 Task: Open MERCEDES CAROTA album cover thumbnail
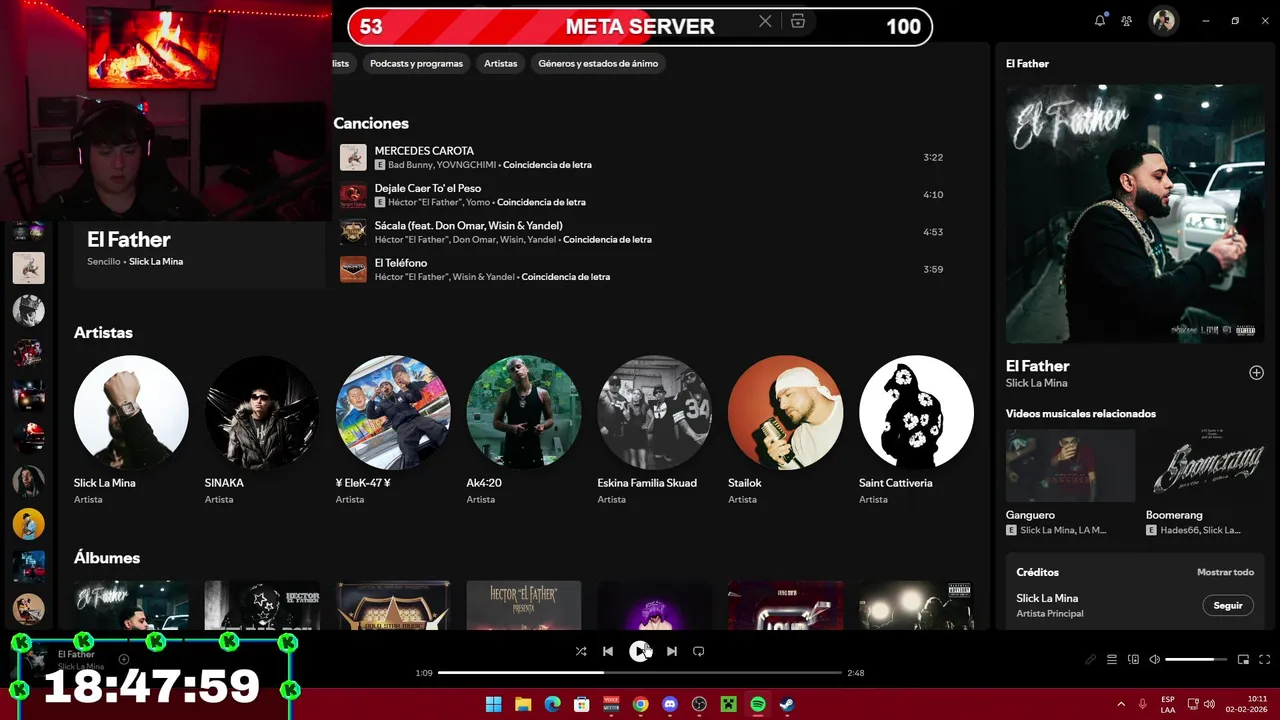(x=353, y=157)
